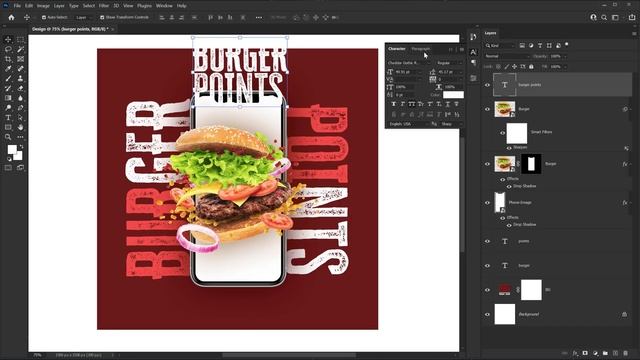The image size is (640, 360).
Task: Hide the Background layer
Action: pos(487,314)
